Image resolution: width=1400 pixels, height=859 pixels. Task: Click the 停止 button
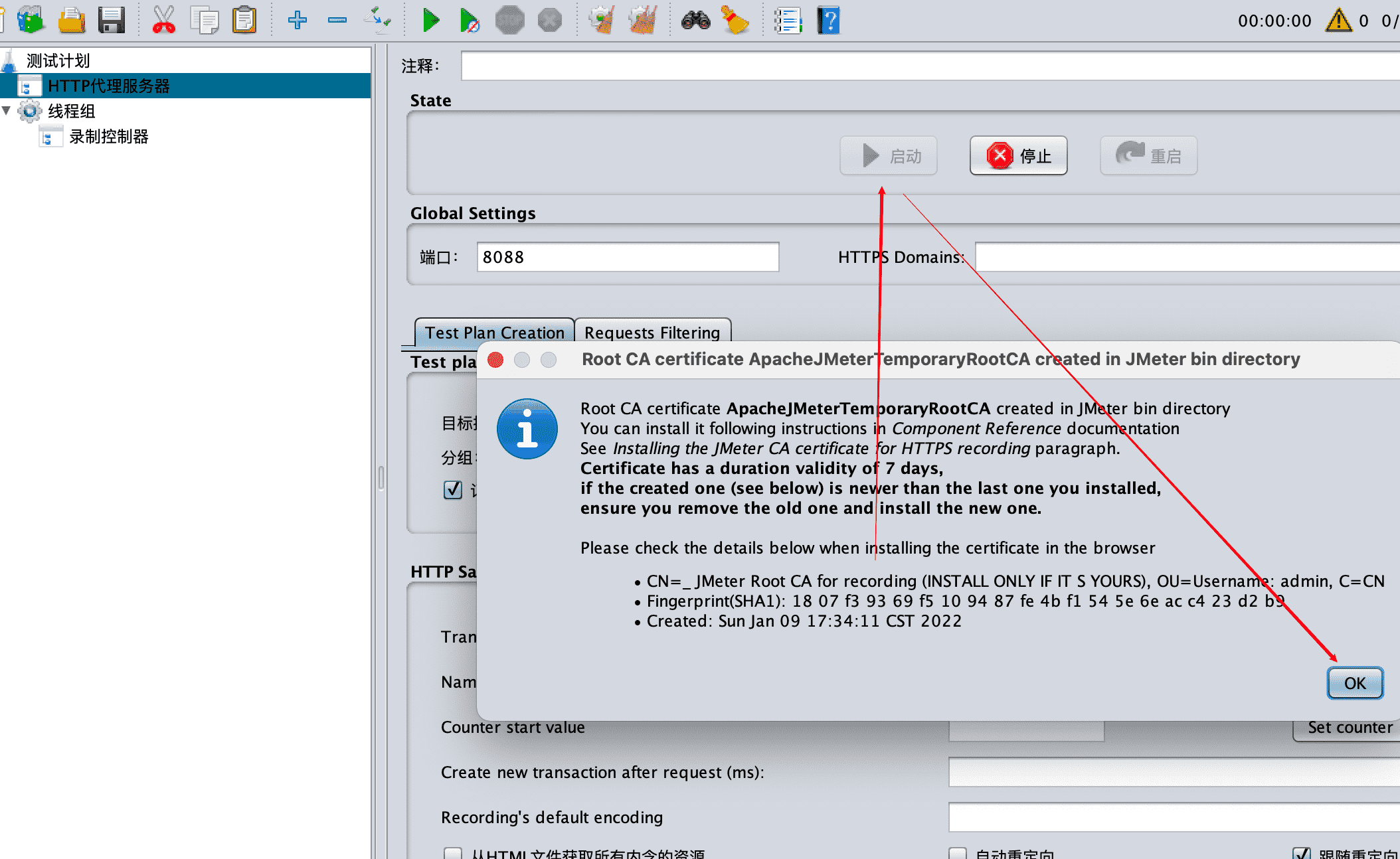coord(1018,156)
